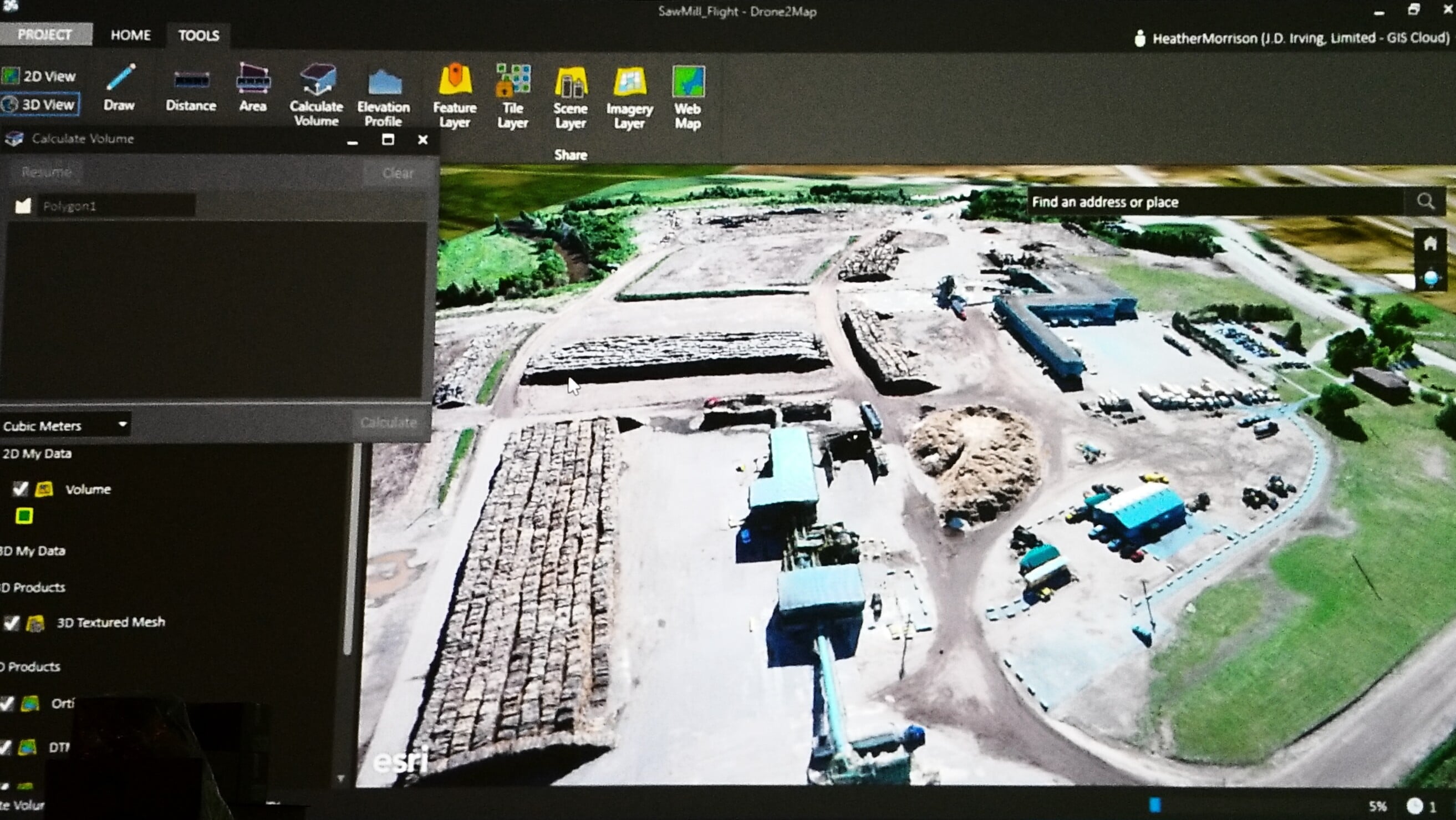Share as Feature Layer

[455, 96]
